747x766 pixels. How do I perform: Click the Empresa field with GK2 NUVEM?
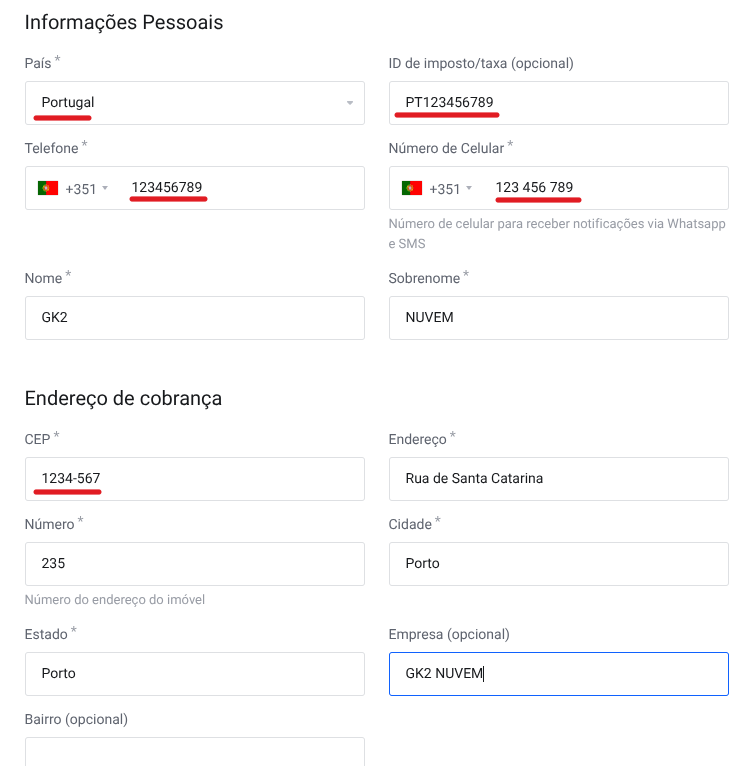click(x=558, y=674)
